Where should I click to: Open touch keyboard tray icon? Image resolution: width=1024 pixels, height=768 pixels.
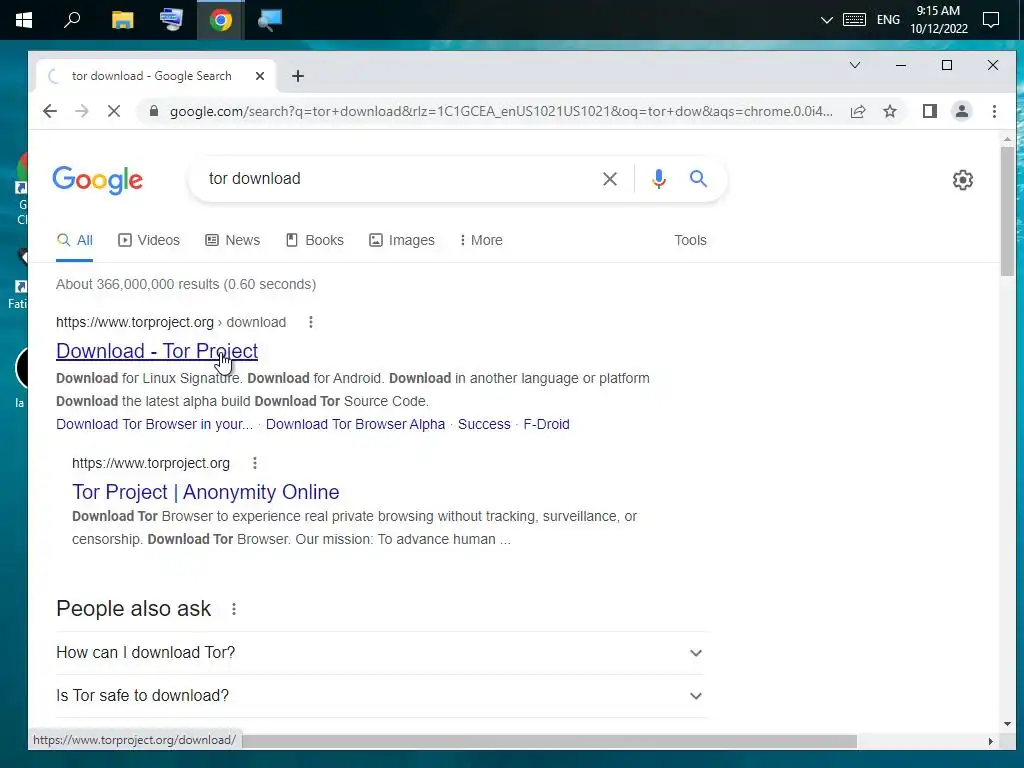[x=854, y=20]
